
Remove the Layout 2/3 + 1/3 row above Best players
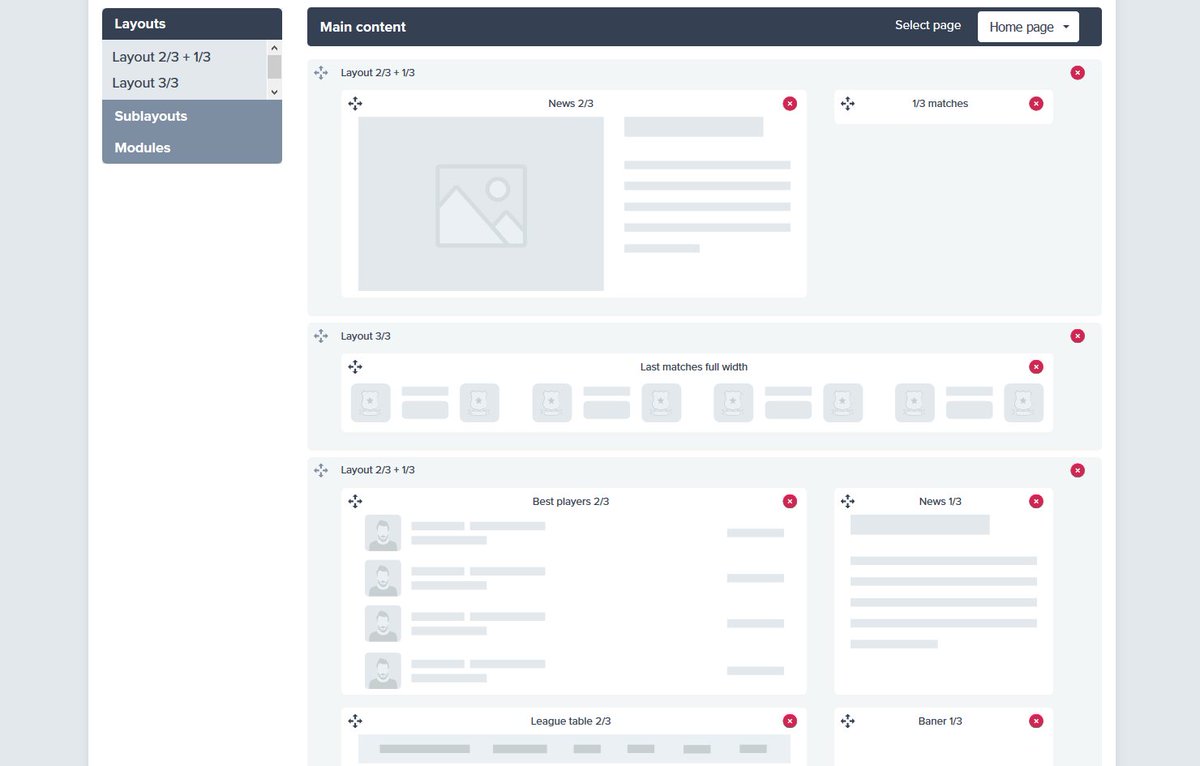click(1077, 470)
